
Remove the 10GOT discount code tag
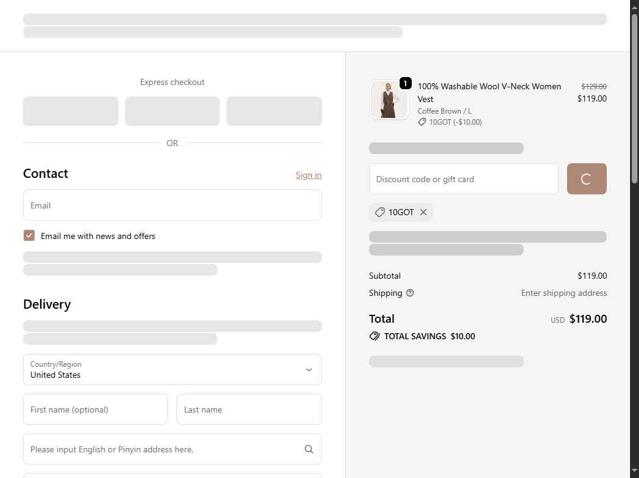423,212
